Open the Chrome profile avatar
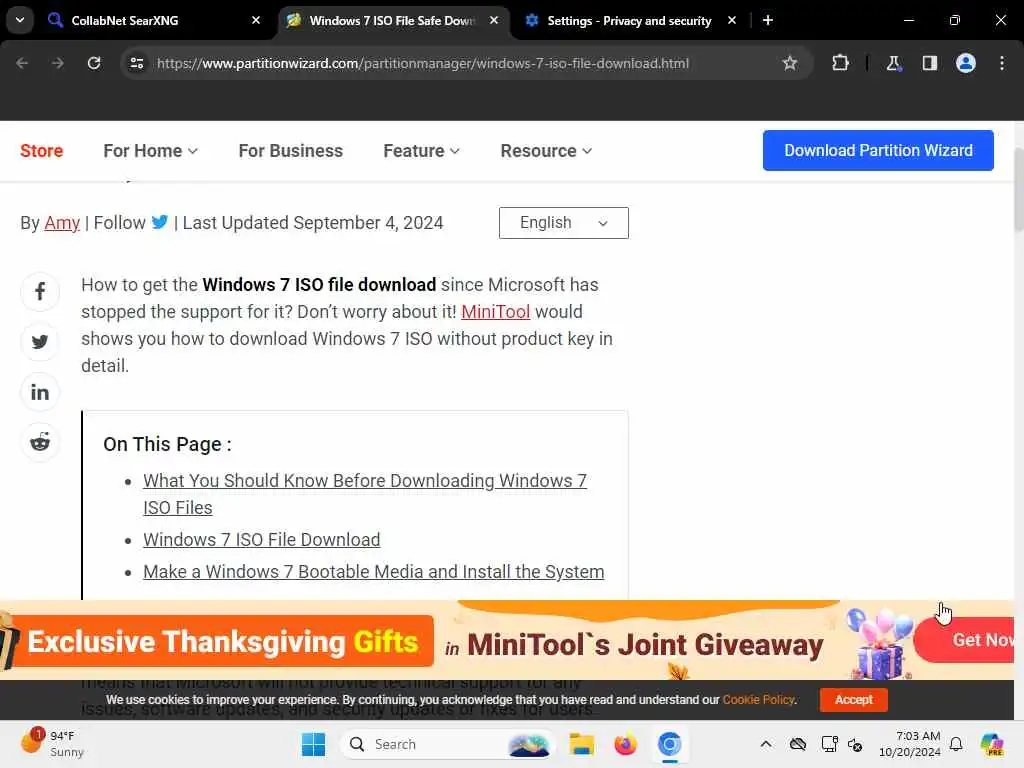Viewport: 1024px width, 768px height. click(965, 63)
